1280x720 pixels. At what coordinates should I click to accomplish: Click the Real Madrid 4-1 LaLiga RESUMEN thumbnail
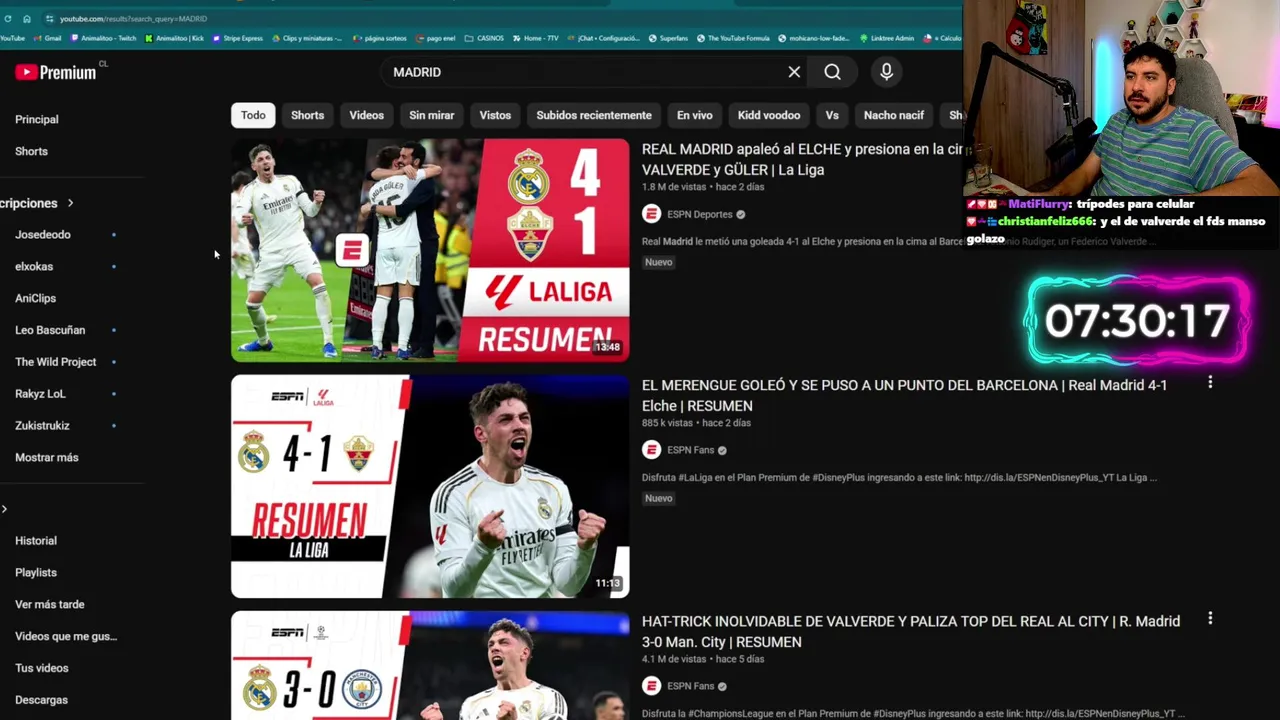click(430, 250)
